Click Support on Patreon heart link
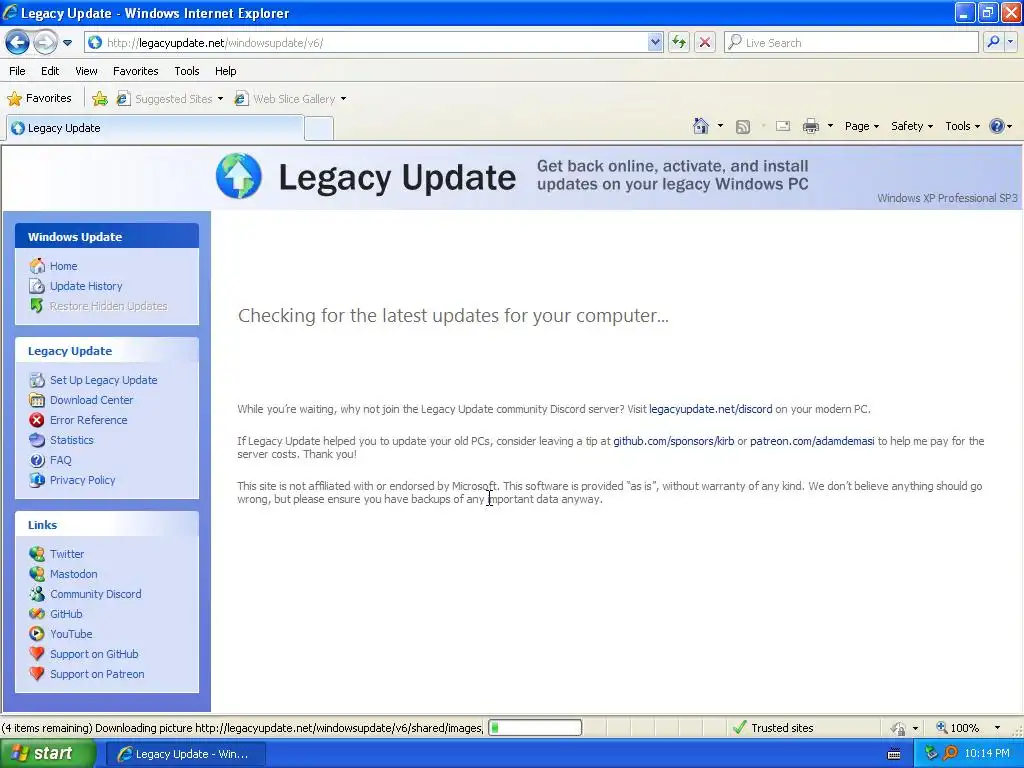This screenshot has height=768, width=1024. (x=97, y=674)
